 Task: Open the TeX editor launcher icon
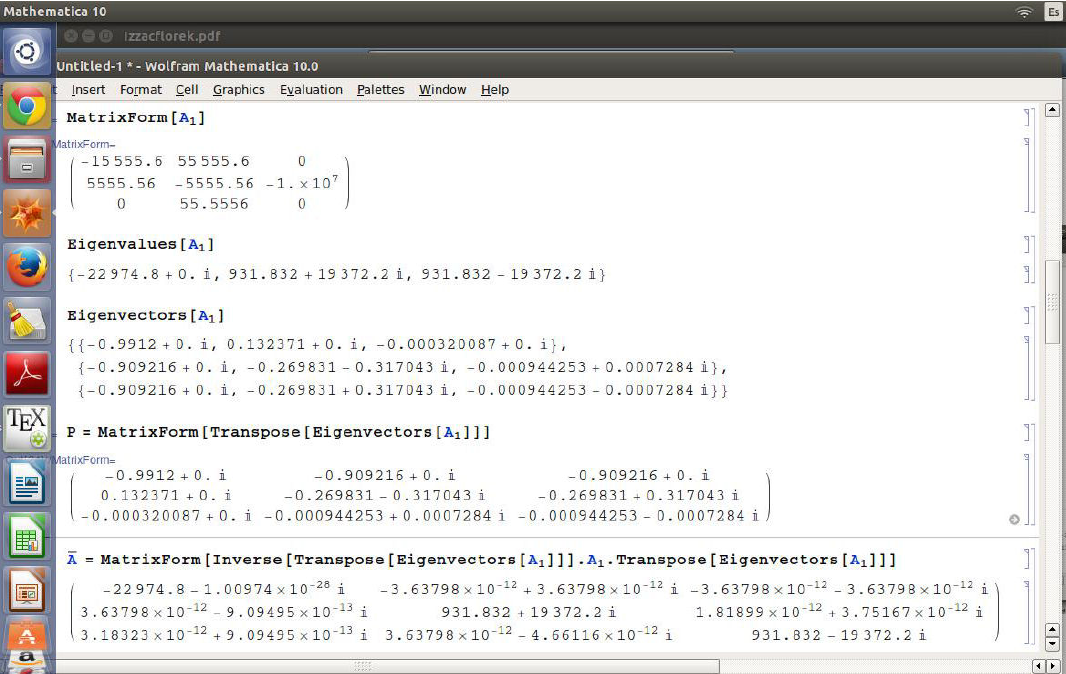pyautogui.click(x=27, y=428)
